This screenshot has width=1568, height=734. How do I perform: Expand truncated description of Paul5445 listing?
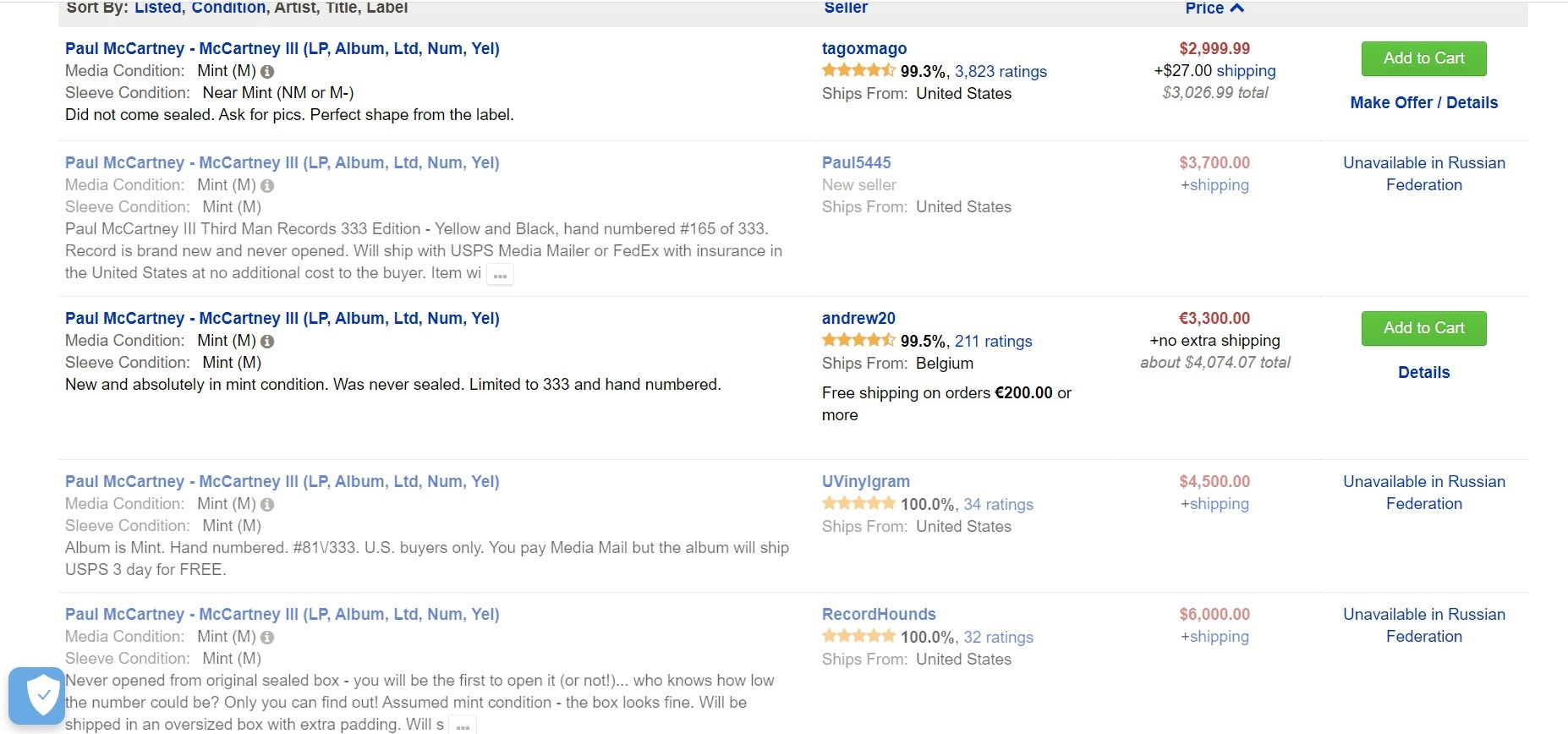[x=500, y=275]
